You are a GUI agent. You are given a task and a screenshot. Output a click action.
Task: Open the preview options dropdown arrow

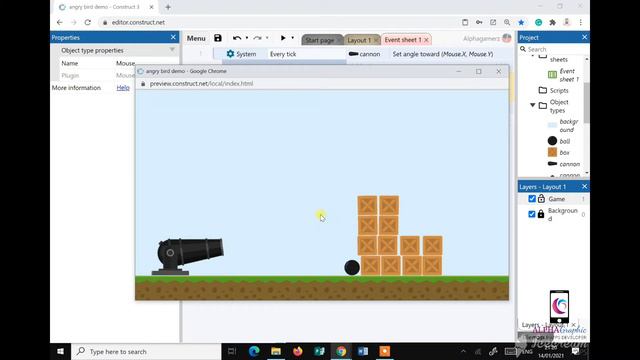292,38
